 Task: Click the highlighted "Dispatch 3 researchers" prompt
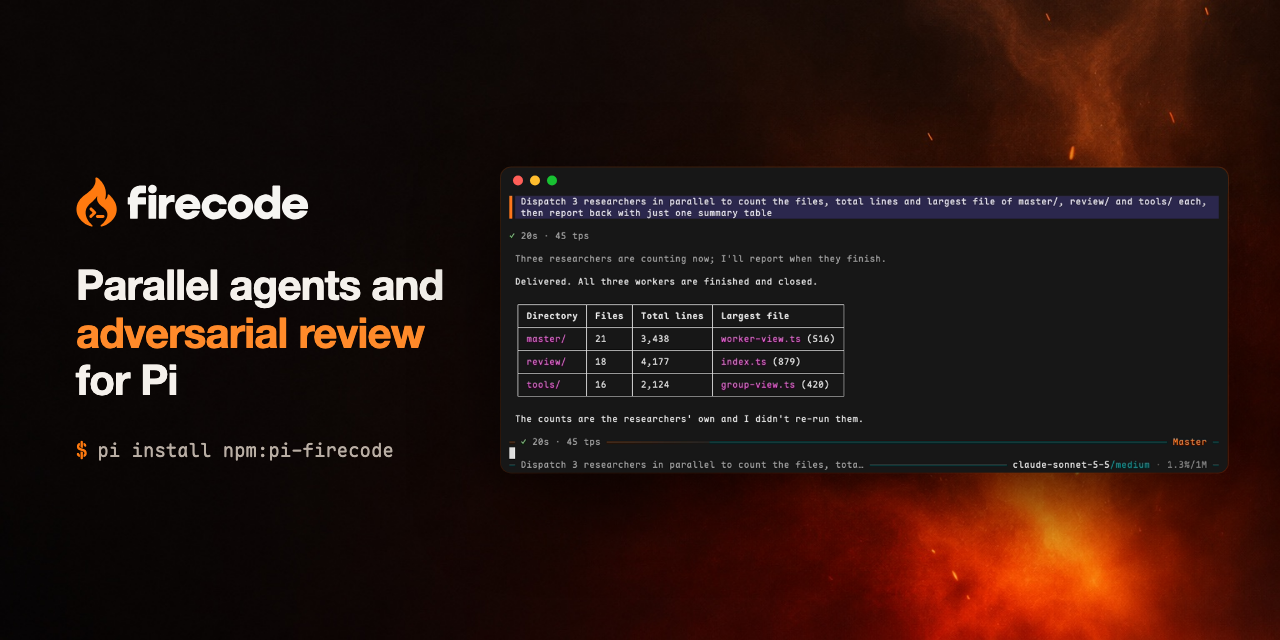(864, 207)
